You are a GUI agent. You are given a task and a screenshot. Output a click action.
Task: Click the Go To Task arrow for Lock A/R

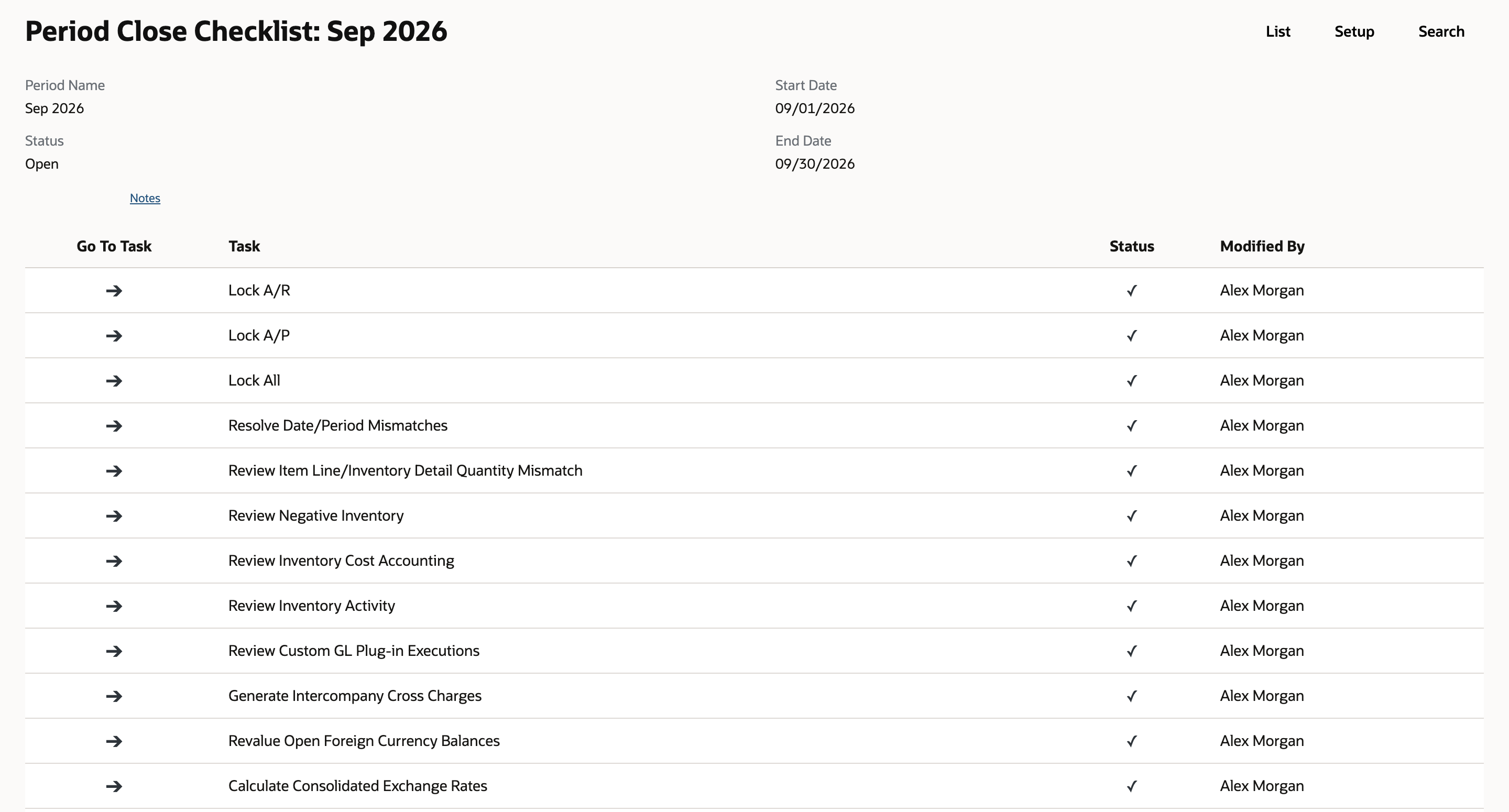click(x=114, y=291)
